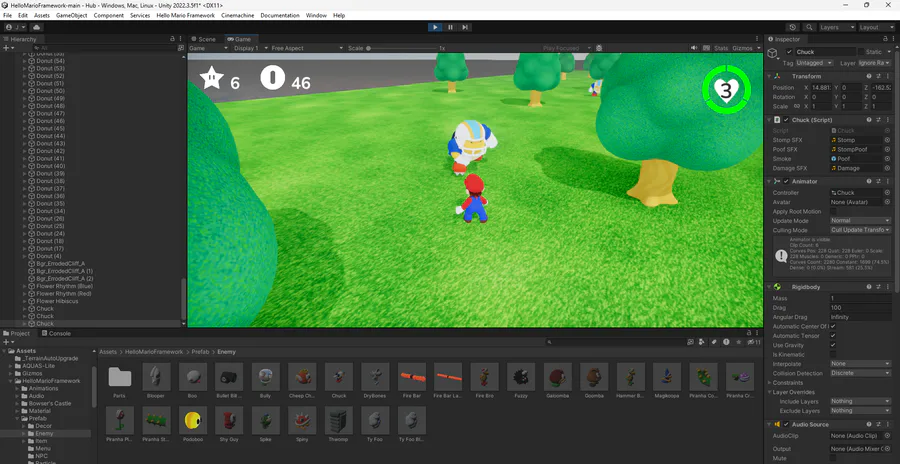Enable Apply Root Motion checkbox
Image resolution: width=900 pixels, height=464 pixels.
(833, 211)
